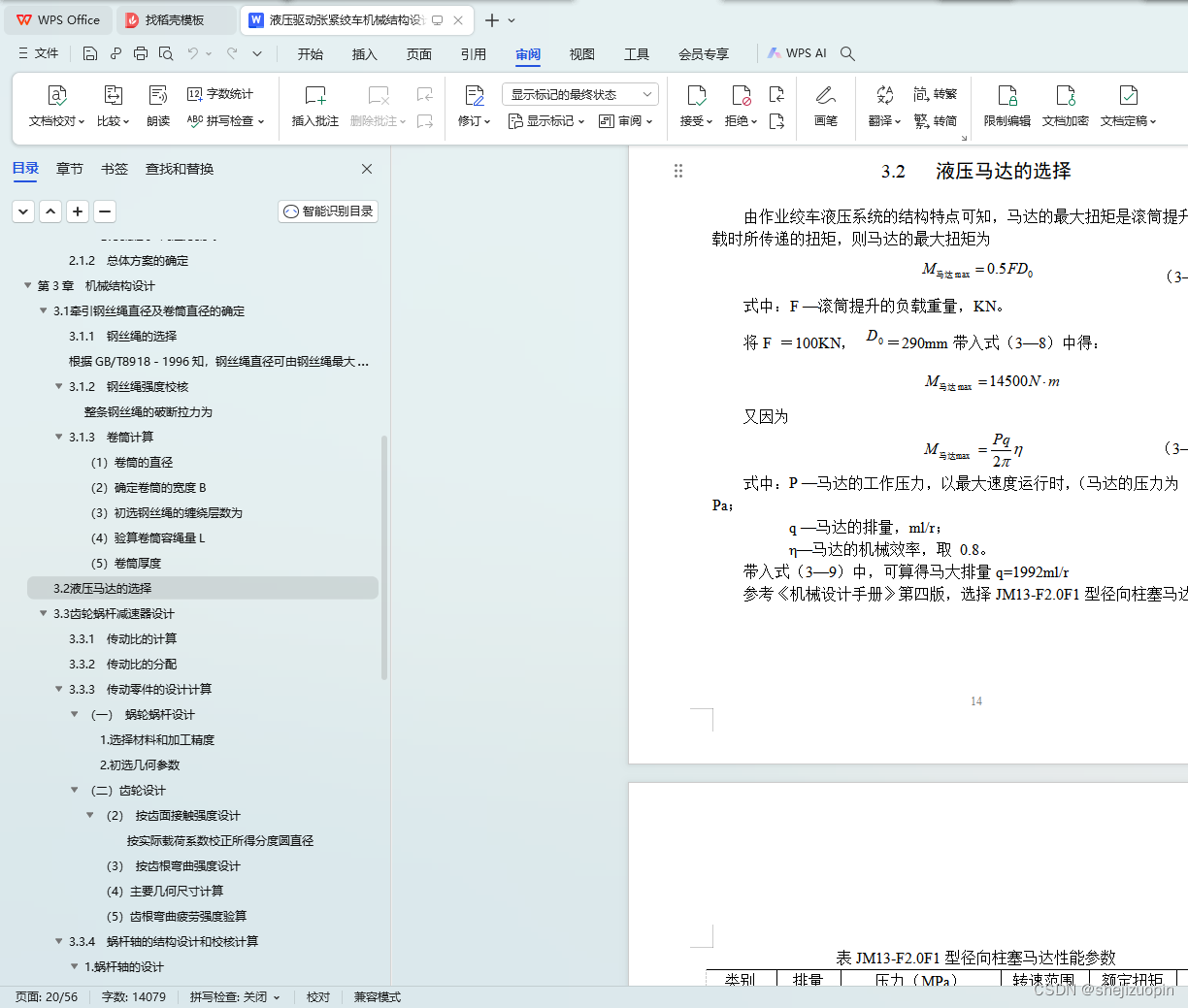Viewport: 1188px width, 1008px height.
Task: Start 朗读 read-aloud
Action: pyautogui.click(x=158, y=107)
